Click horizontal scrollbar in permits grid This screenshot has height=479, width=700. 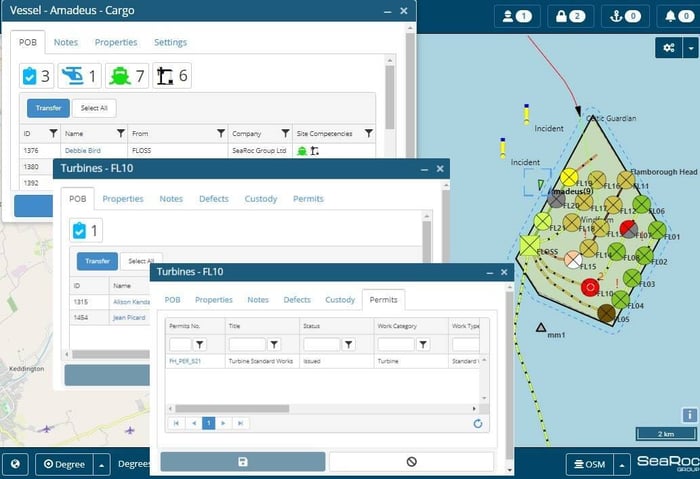coord(232,408)
